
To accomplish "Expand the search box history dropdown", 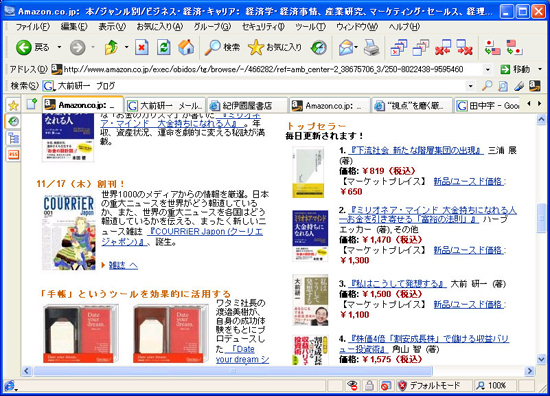I will pos(471,86).
